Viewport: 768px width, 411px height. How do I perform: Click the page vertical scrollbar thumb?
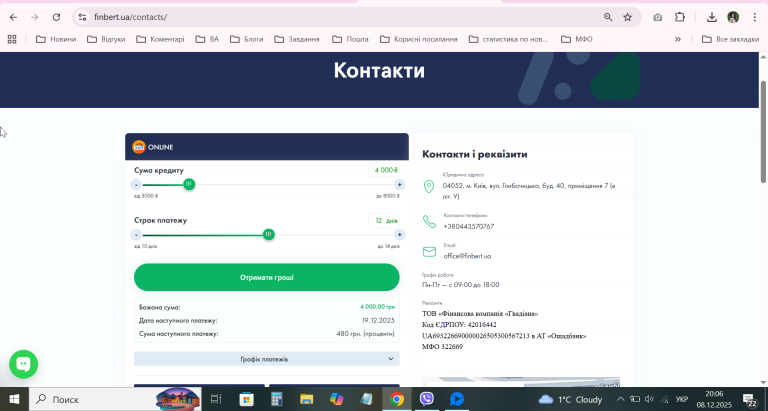coord(763,131)
